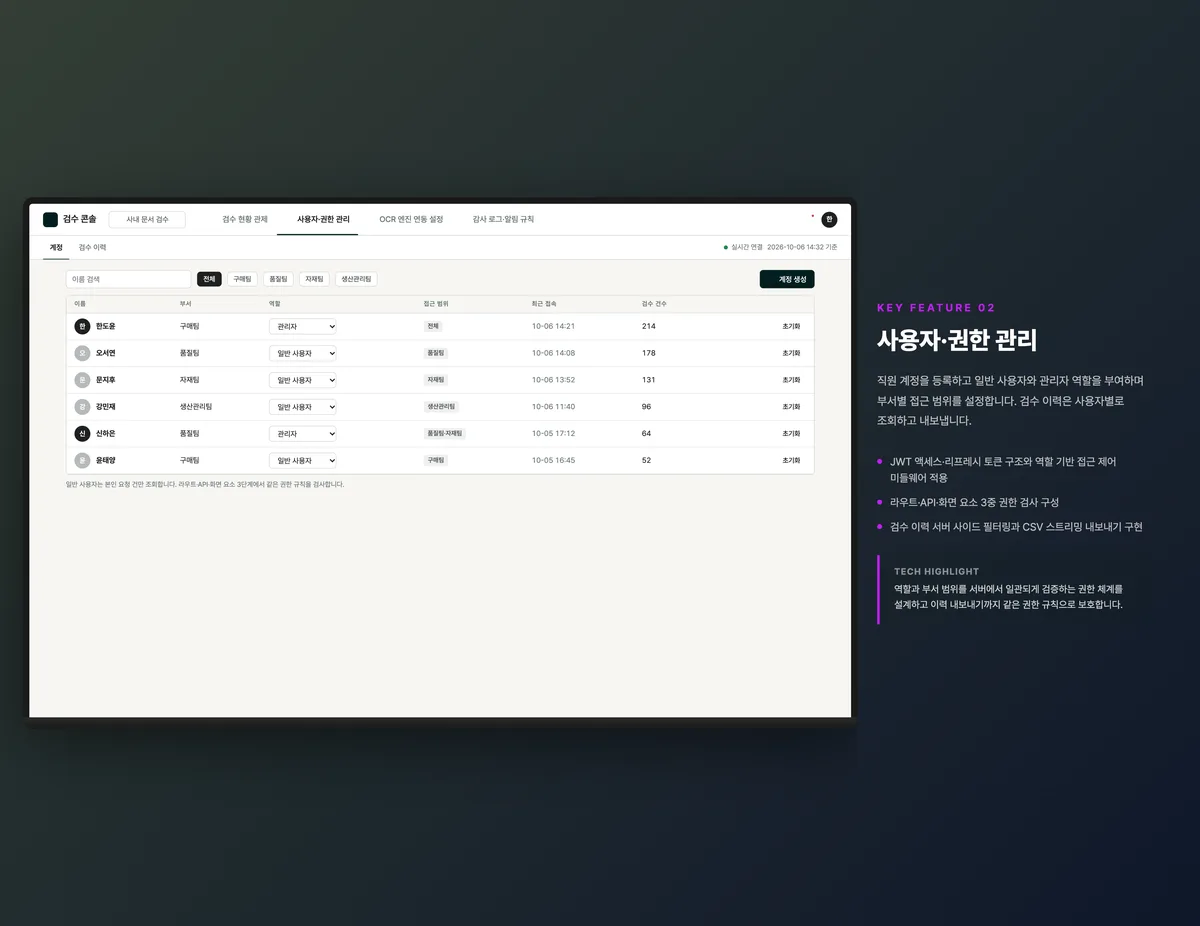Click 초기화 in 신하은's row
This screenshot has height=926, width=1200.
pos(791,434)
